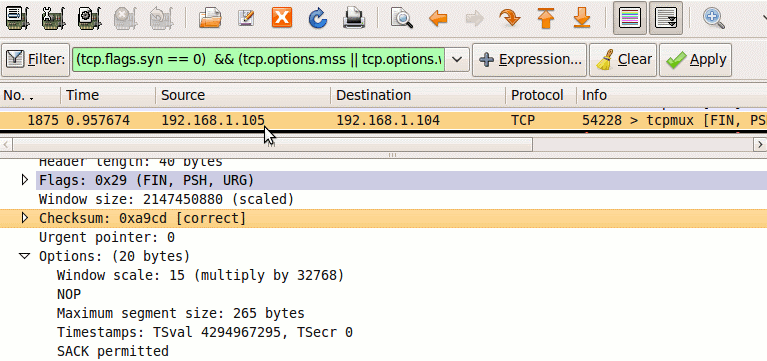Zoom in magnifier icon
Screen dimensions: 767x361
714,18
